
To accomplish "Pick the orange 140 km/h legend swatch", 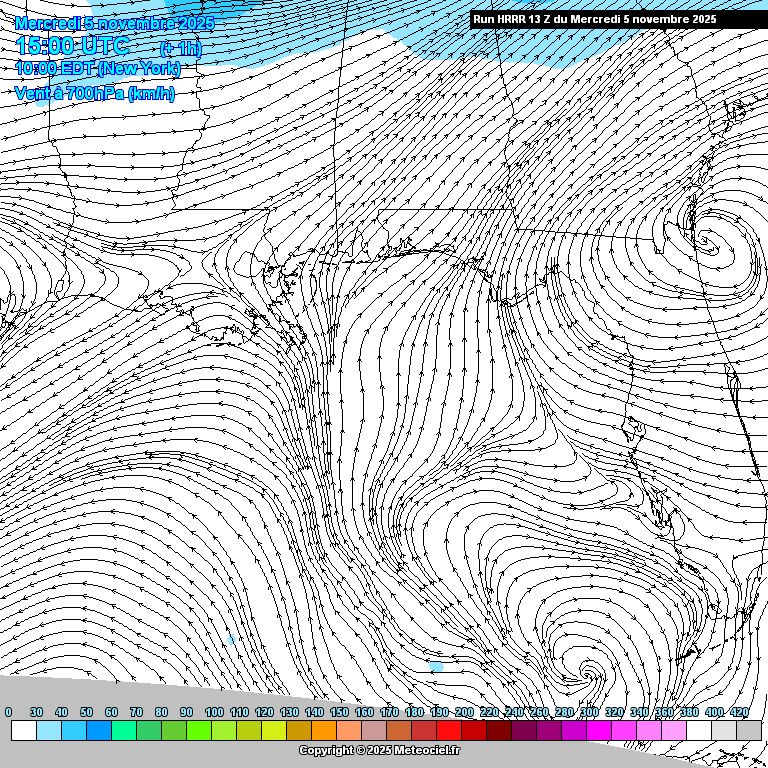I will 324,731.
